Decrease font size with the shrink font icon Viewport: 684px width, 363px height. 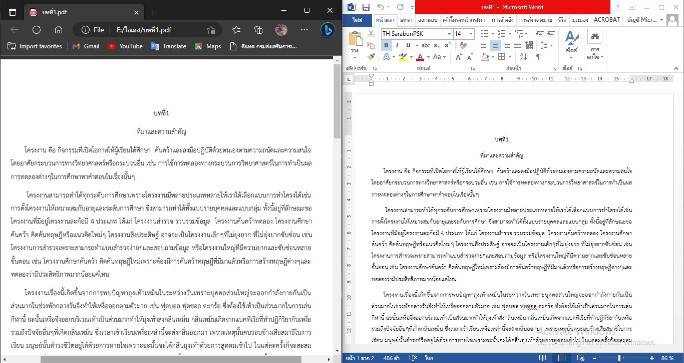(470, 57)
